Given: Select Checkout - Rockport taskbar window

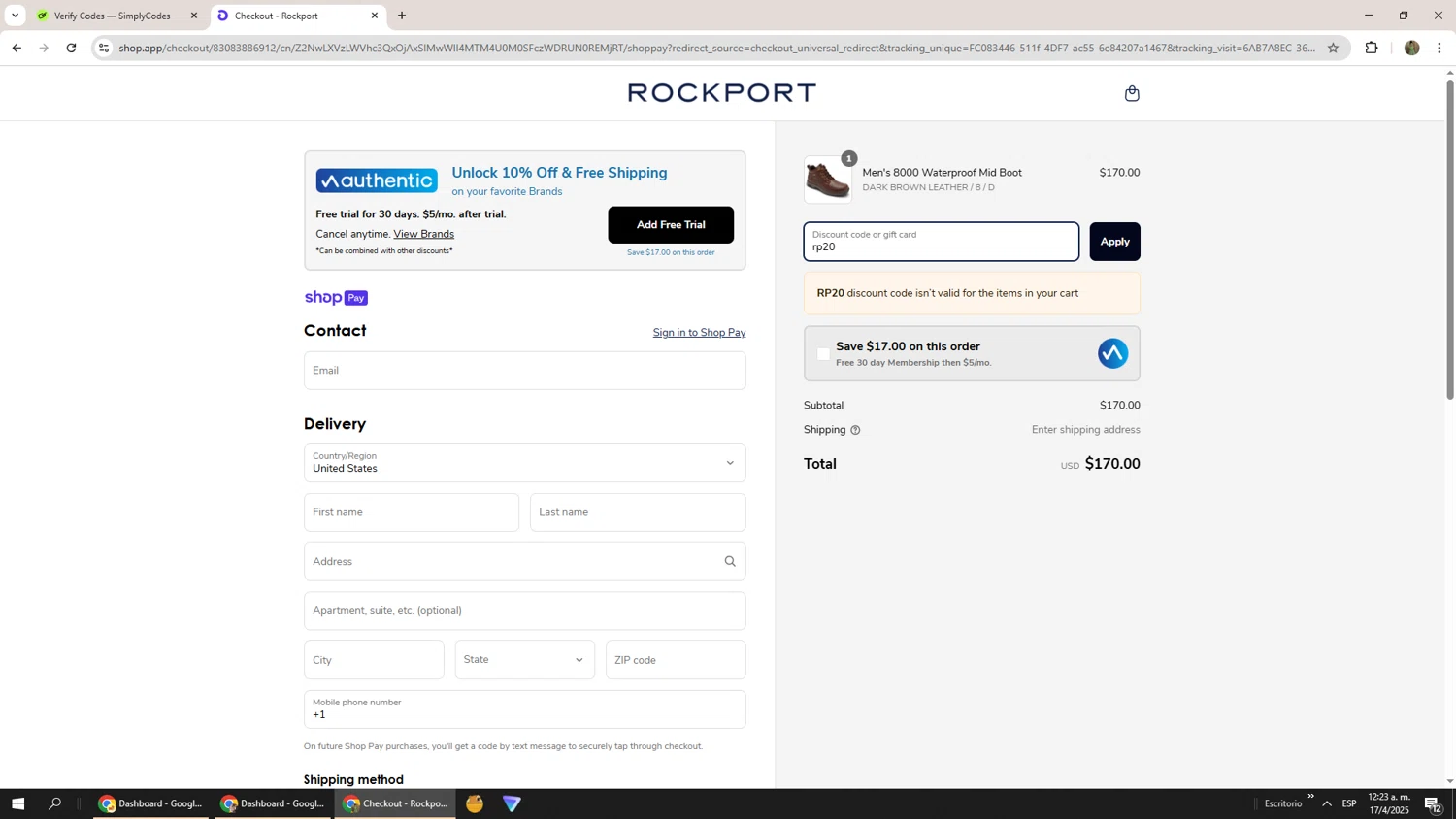Looking at the screenshot, I should click(x=395, y=803).
